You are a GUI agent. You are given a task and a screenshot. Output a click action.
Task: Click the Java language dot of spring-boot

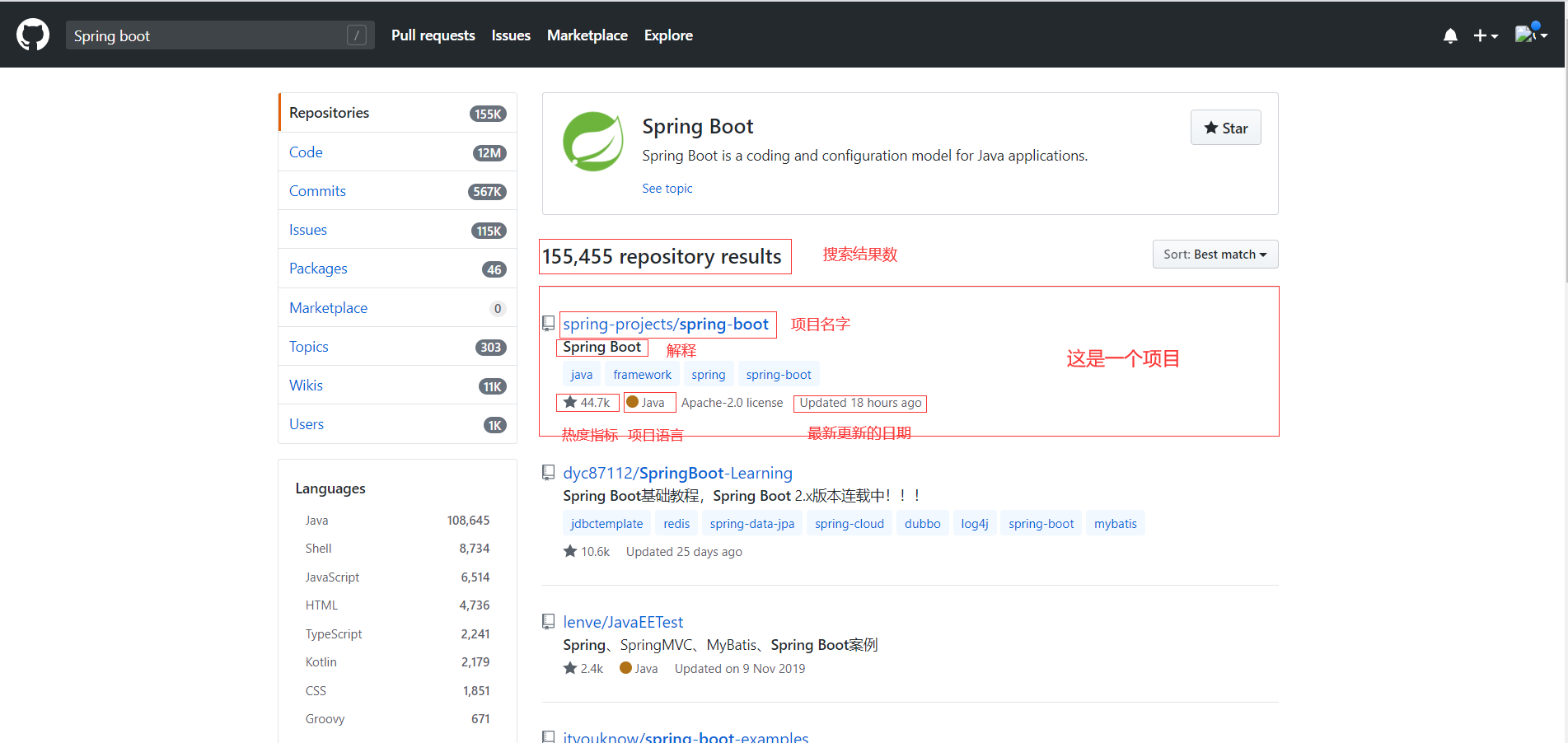633,402
